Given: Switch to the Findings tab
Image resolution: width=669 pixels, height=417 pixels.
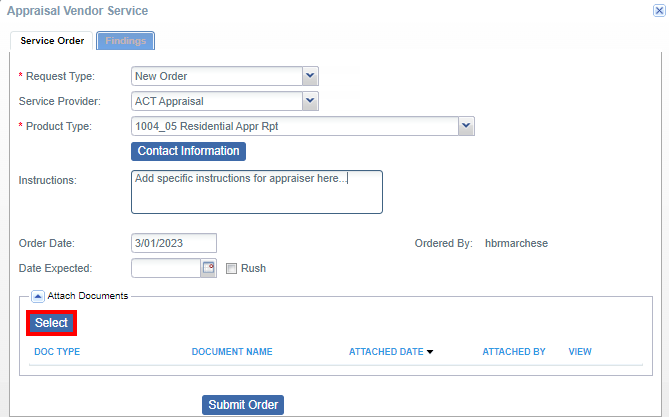Looking at the screenshot, I should pyautogui.click(x=125, y=41).
